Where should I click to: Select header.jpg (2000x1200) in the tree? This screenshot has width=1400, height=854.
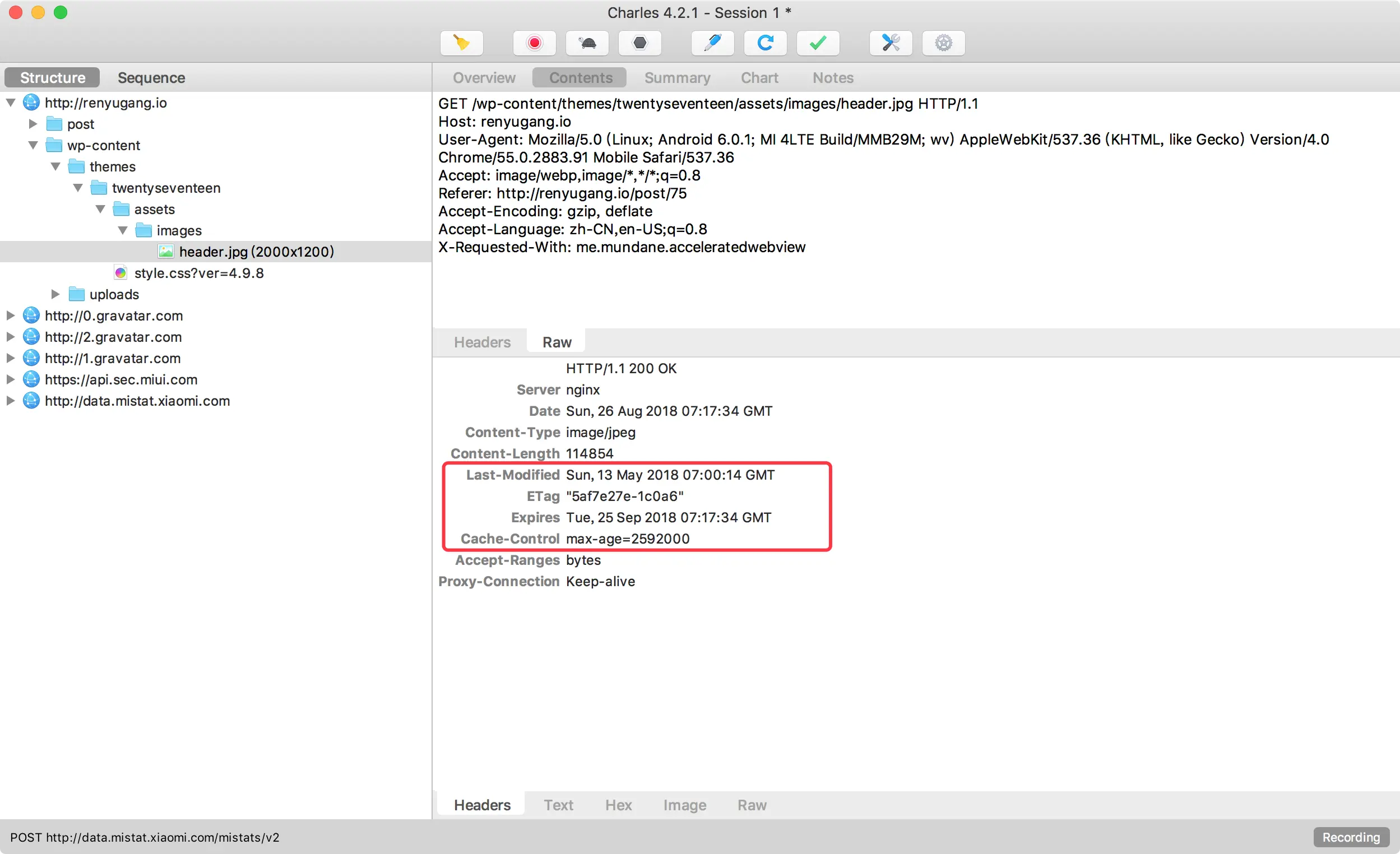[x=216, y=252]
